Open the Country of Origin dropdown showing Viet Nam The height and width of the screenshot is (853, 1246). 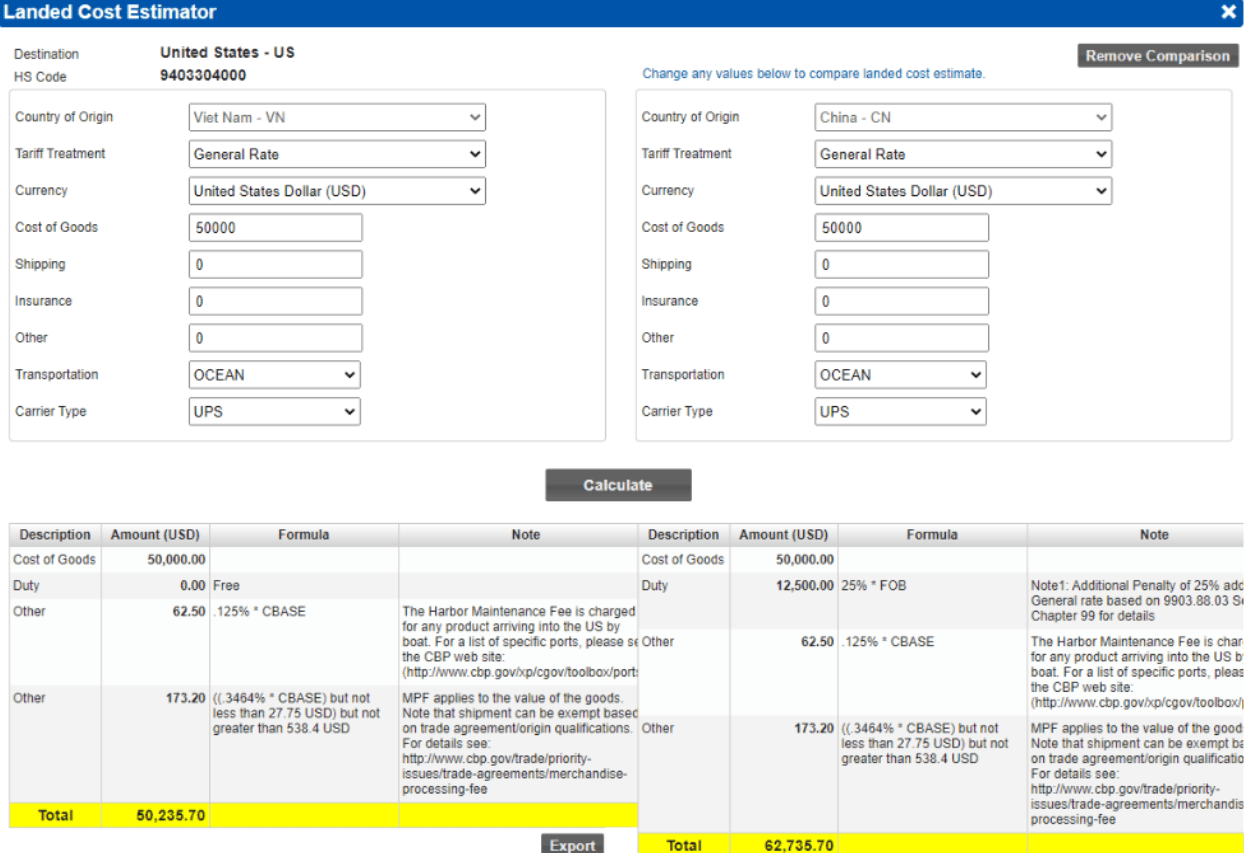[x=336, y=117]
